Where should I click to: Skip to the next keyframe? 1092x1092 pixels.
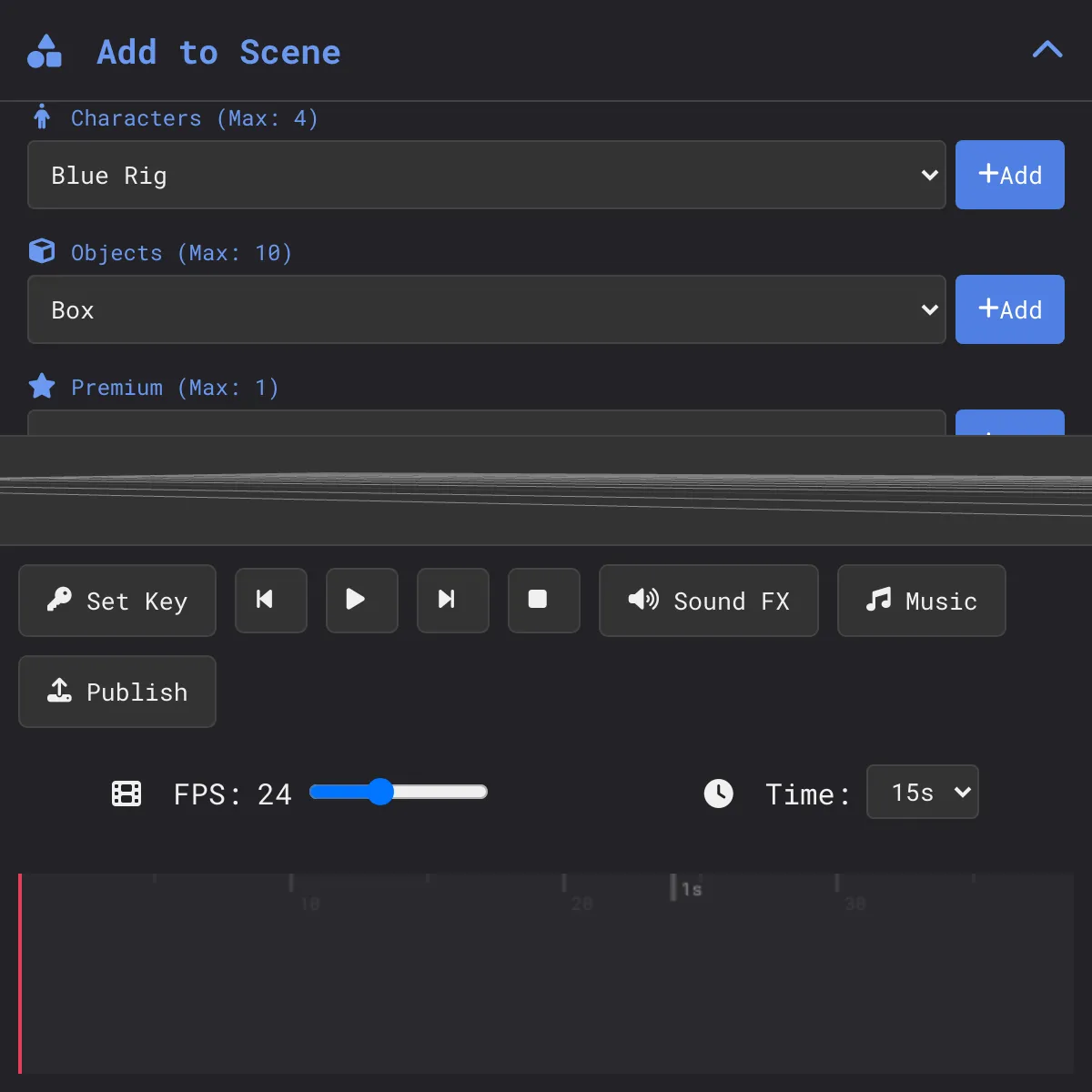453,601
